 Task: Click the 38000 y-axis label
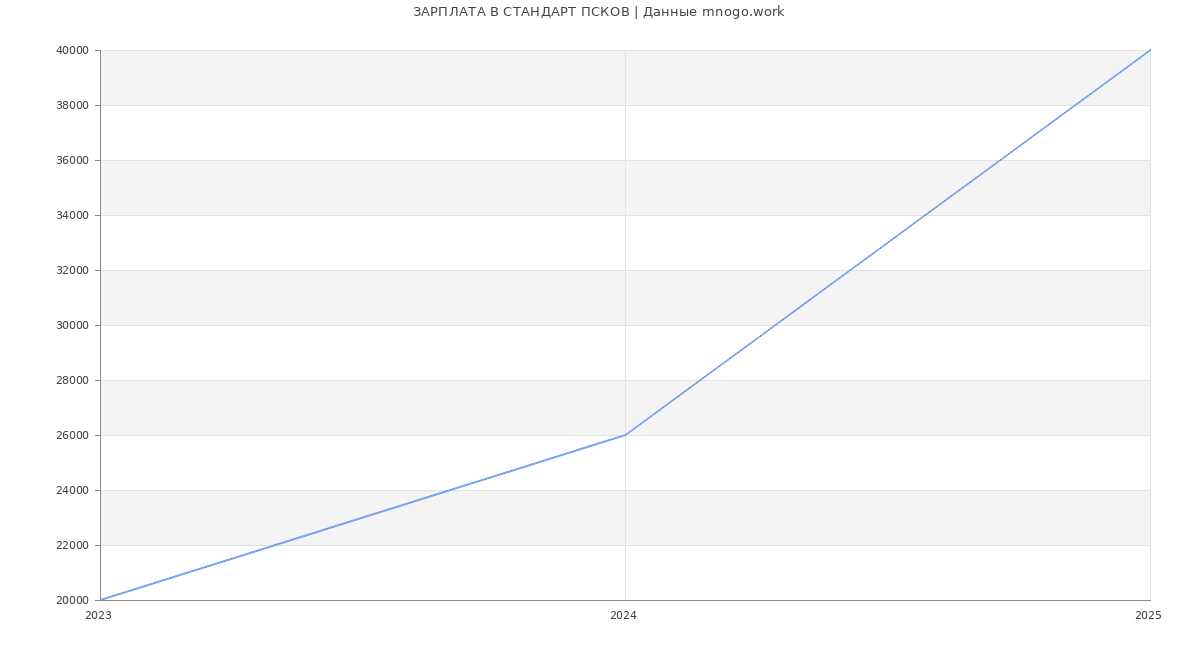click(73, 105)
